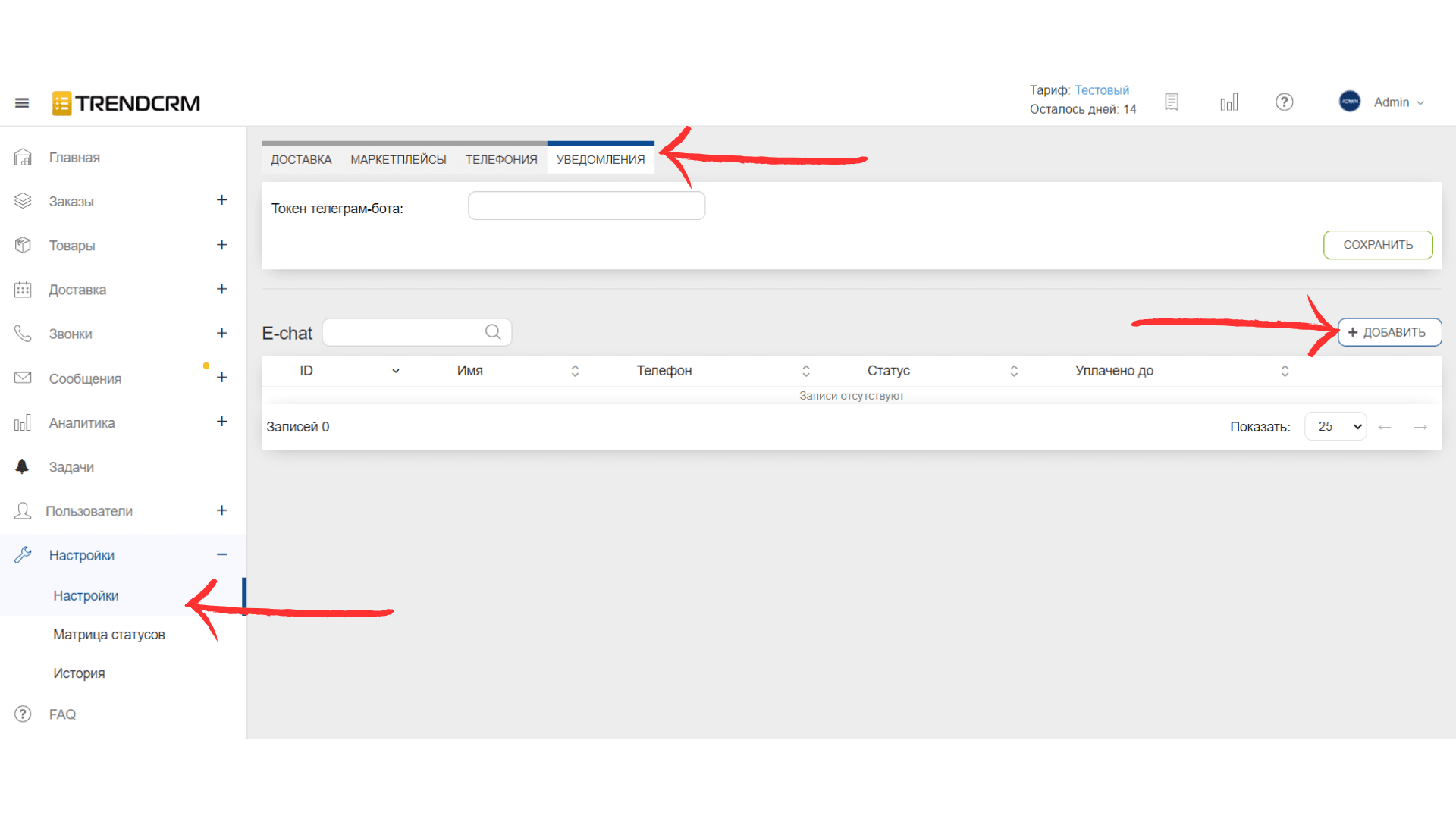Select the УВЕДОМЛЕНИЯ tab
This screenshot has height=819, width=1456.
click(x=601, y=159)
